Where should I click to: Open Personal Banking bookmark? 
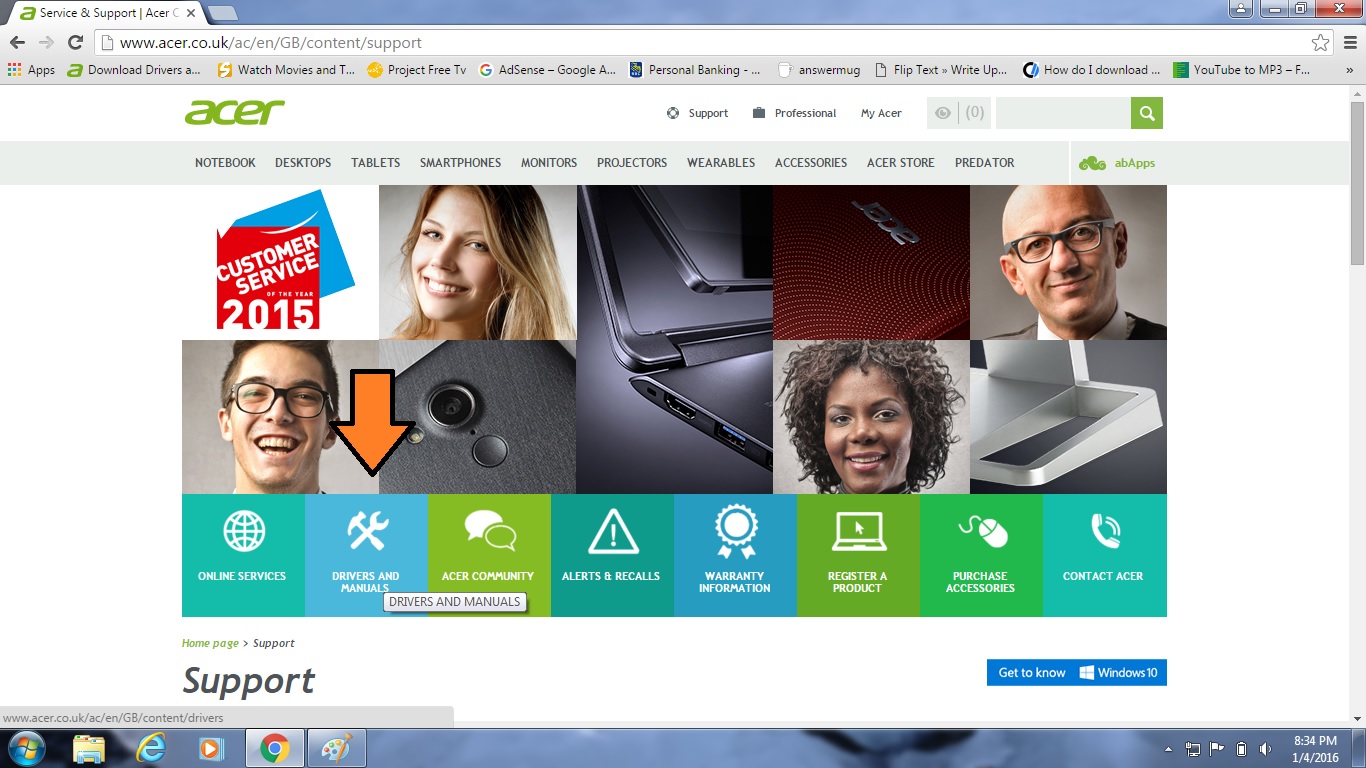695,70
